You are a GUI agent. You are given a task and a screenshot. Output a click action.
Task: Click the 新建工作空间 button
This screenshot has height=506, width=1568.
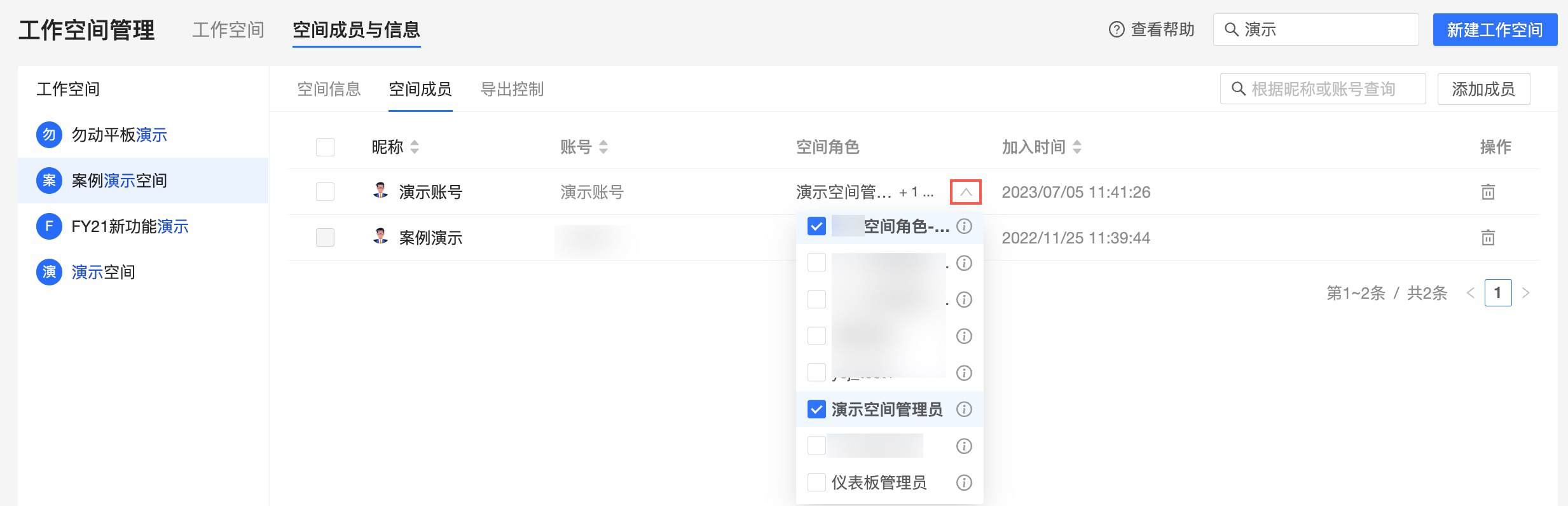click(1494, 30)
